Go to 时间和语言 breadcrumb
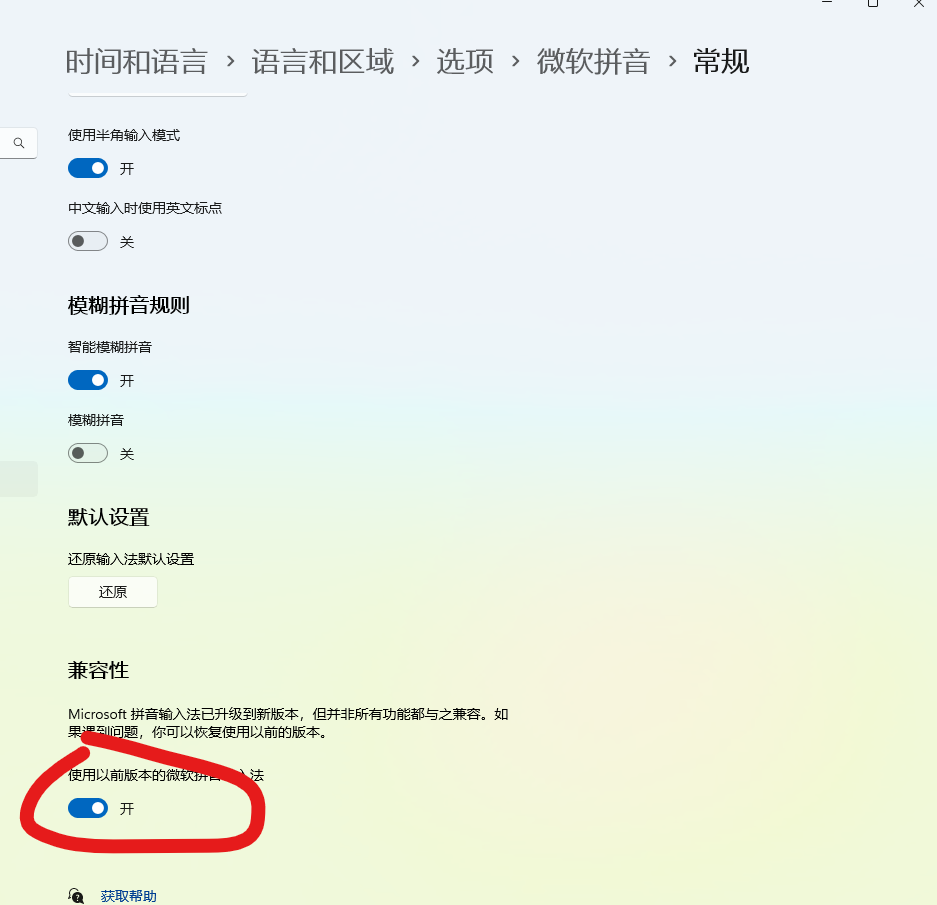The image size is (937, 905). [x=136, y=62]
